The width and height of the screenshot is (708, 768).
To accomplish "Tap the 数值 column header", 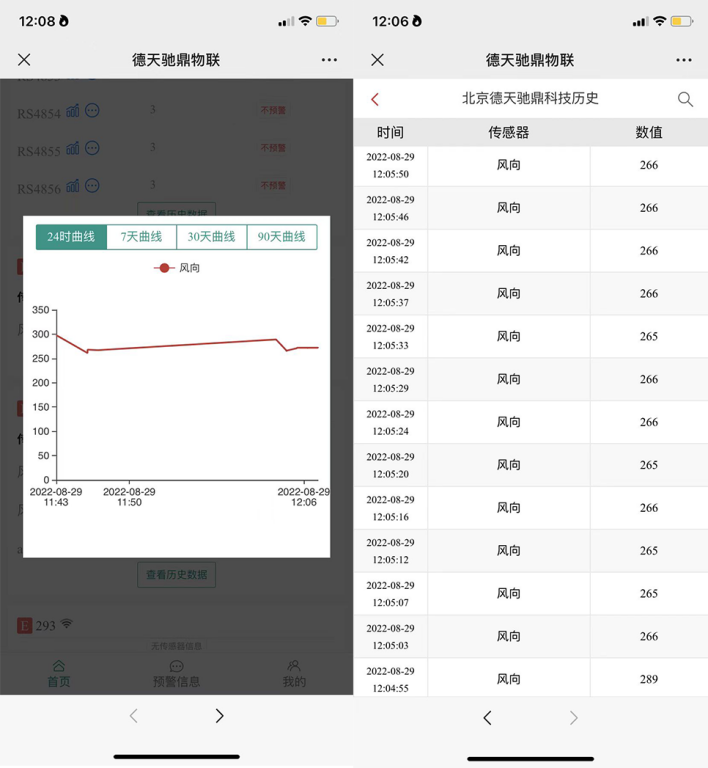I will (649, 132).
